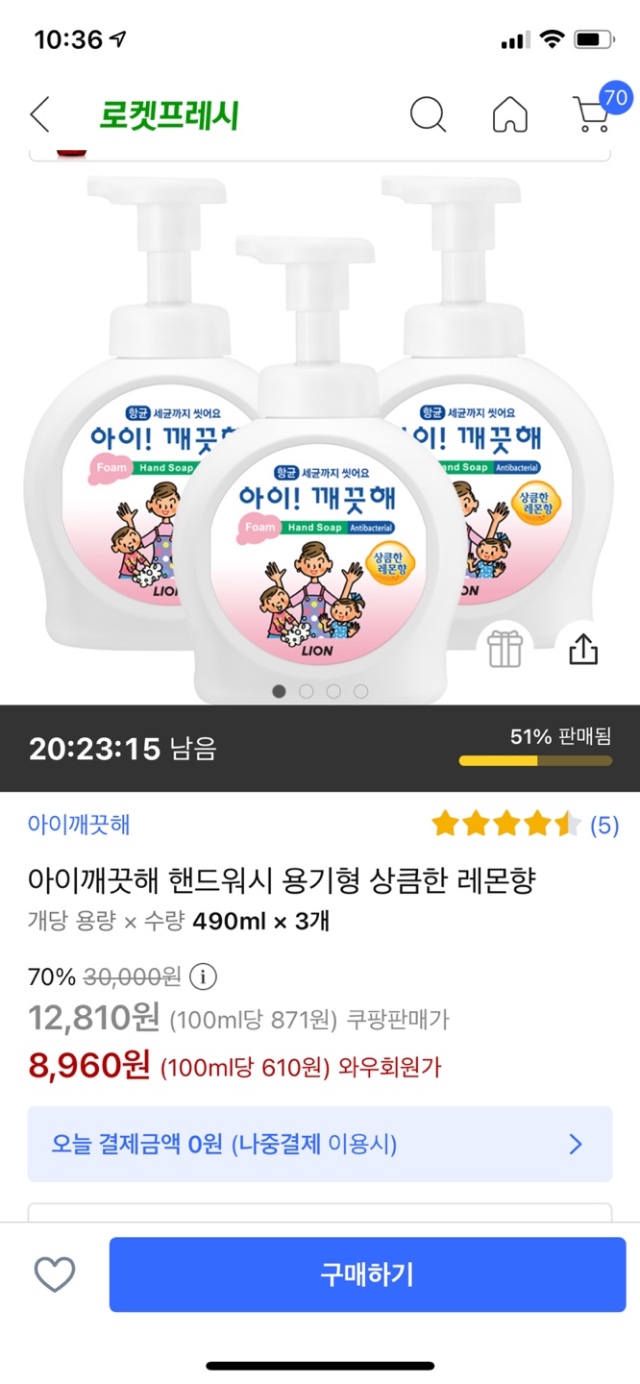
Task: Select the first image page dot
Action: pyautogui.click(x=279, y=691)
